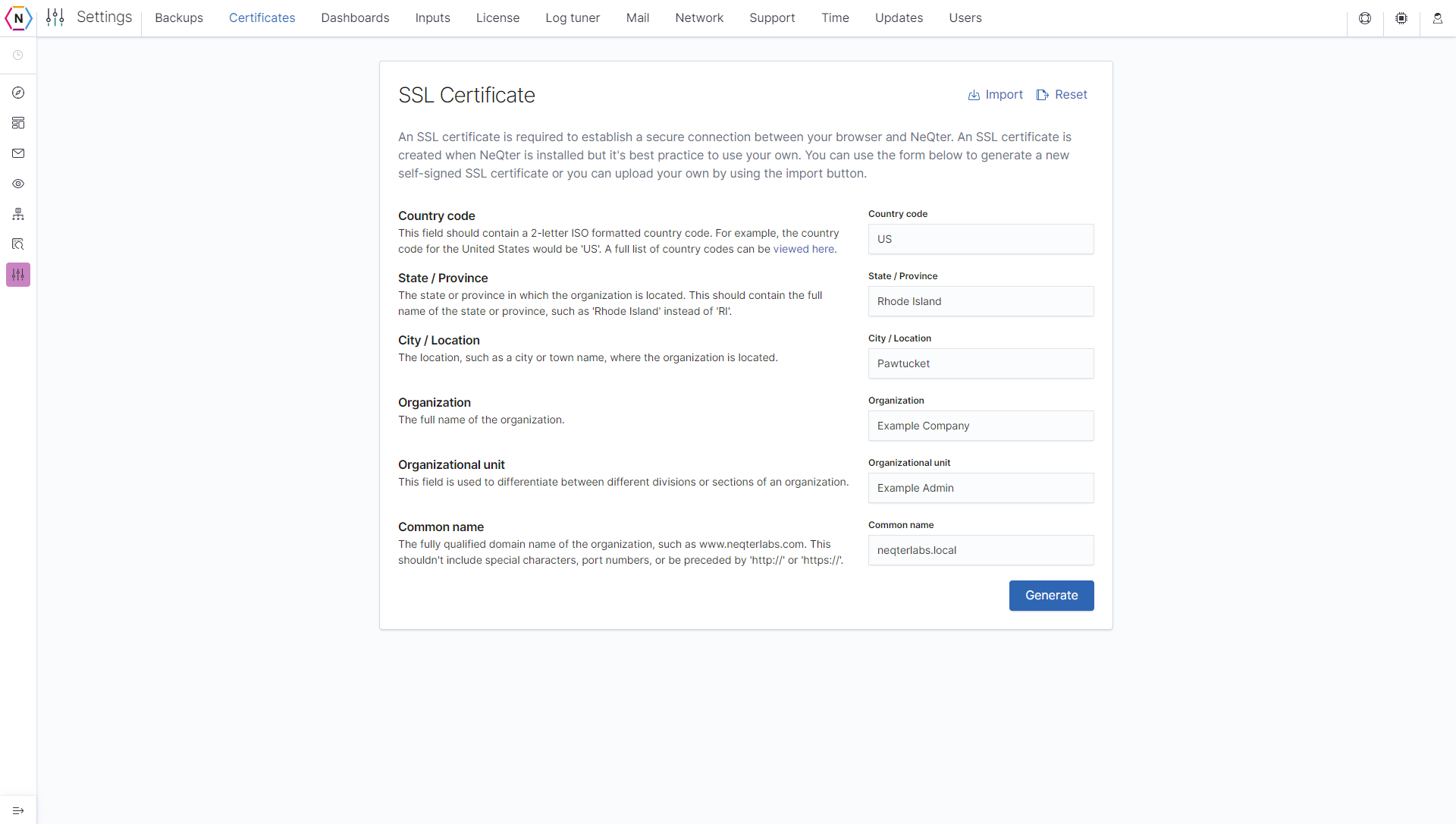Click the bold 'Common name' description heading

[x=441, y=527]
